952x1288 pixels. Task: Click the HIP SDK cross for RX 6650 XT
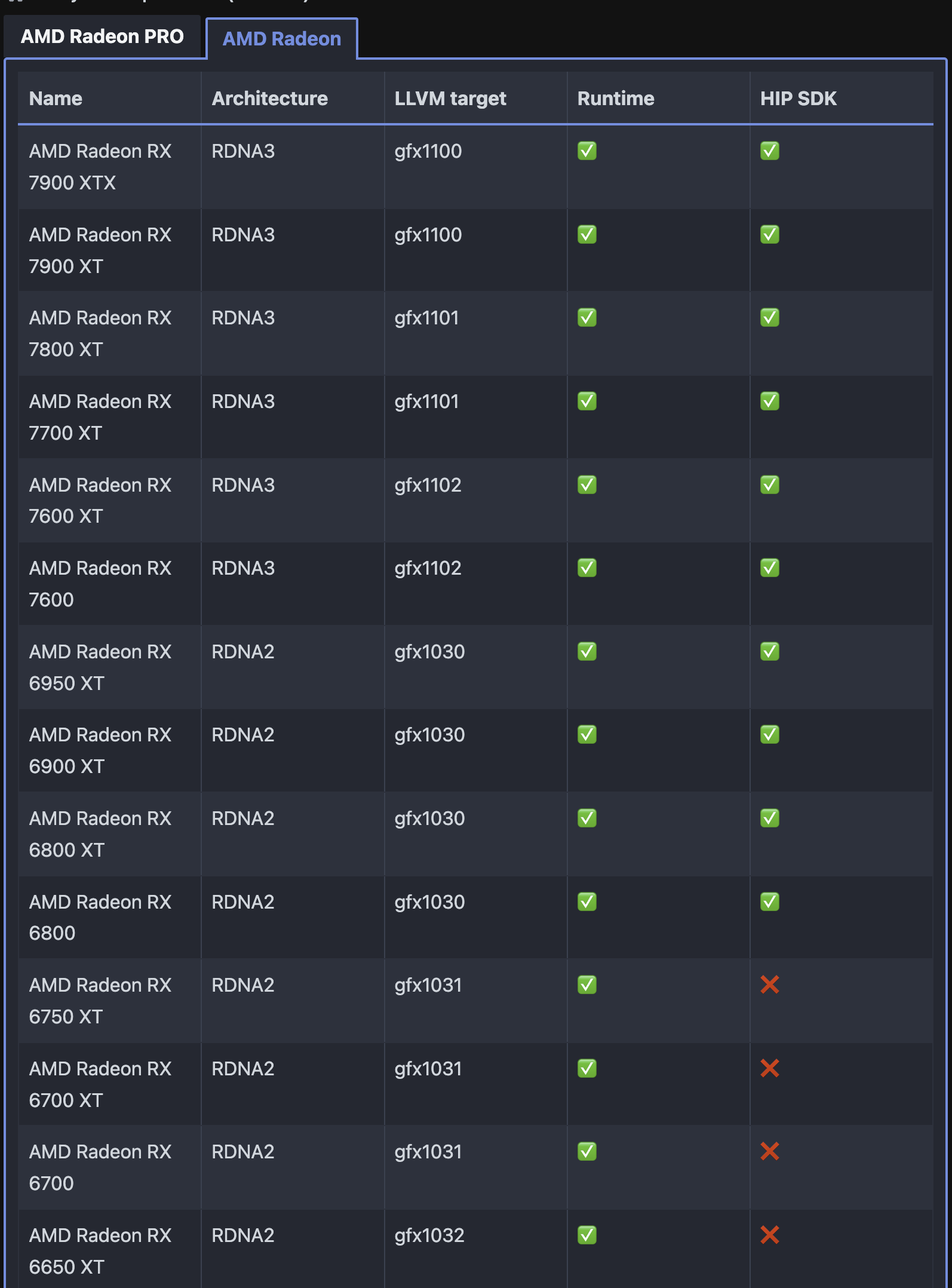[x=769, y=1235]
